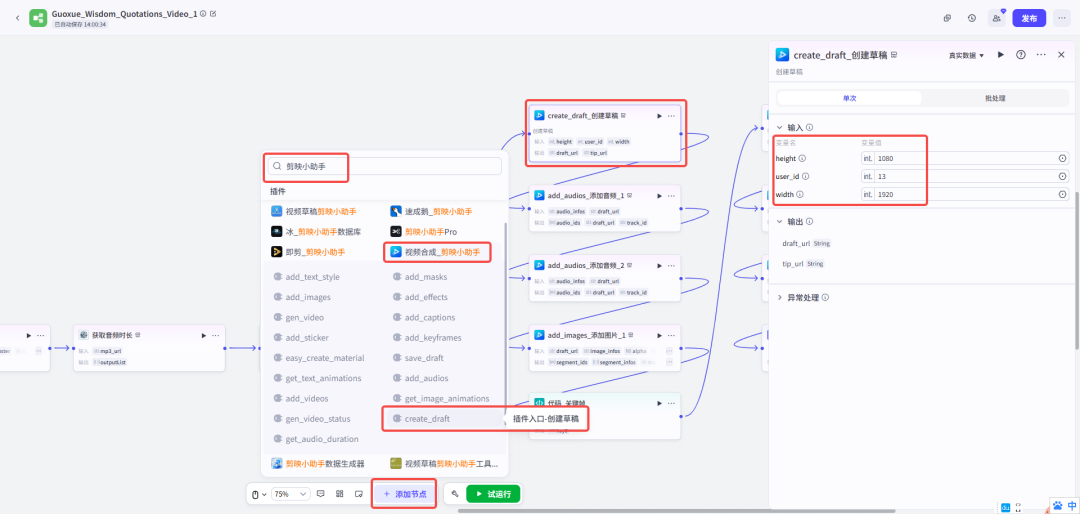Run the 获取音频时长 node
This screenshot has height=514, width=1080.
coord(203,336)
